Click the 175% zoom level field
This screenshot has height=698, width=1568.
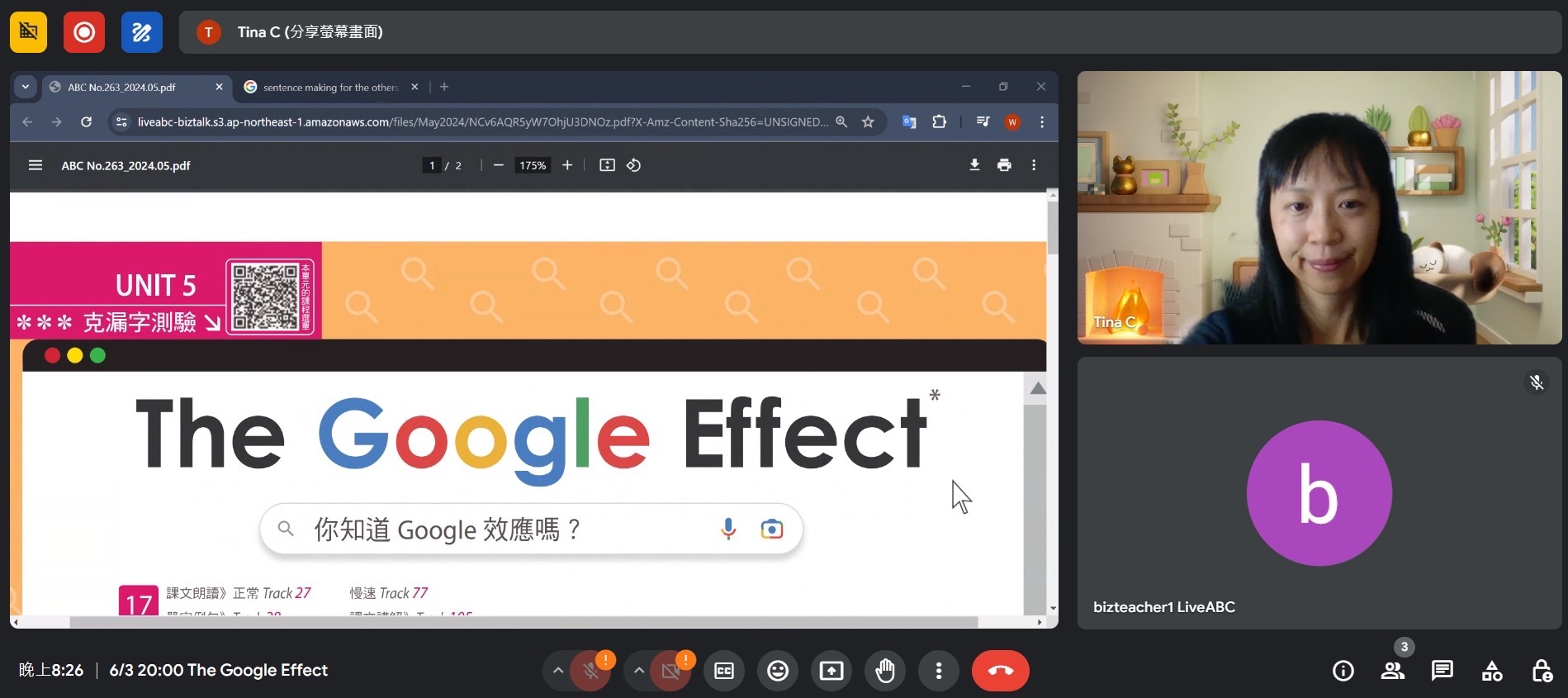tap(533, 165)
